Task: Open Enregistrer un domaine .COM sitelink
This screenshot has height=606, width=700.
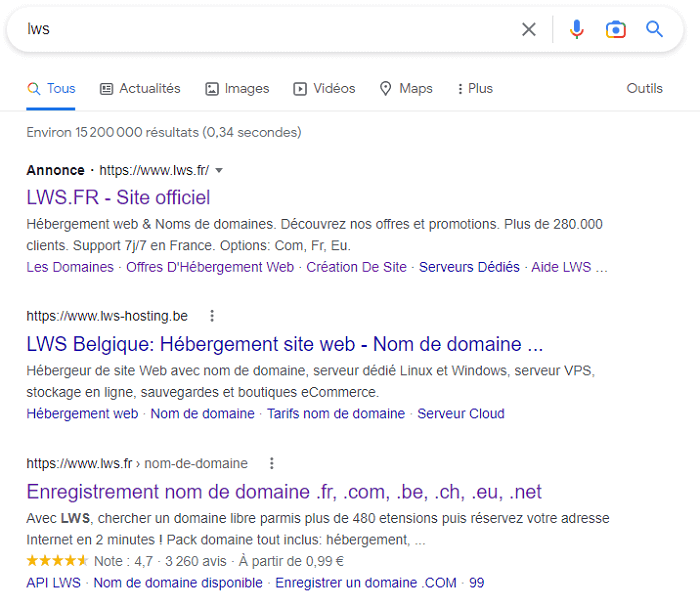Action: click(366, 583)
